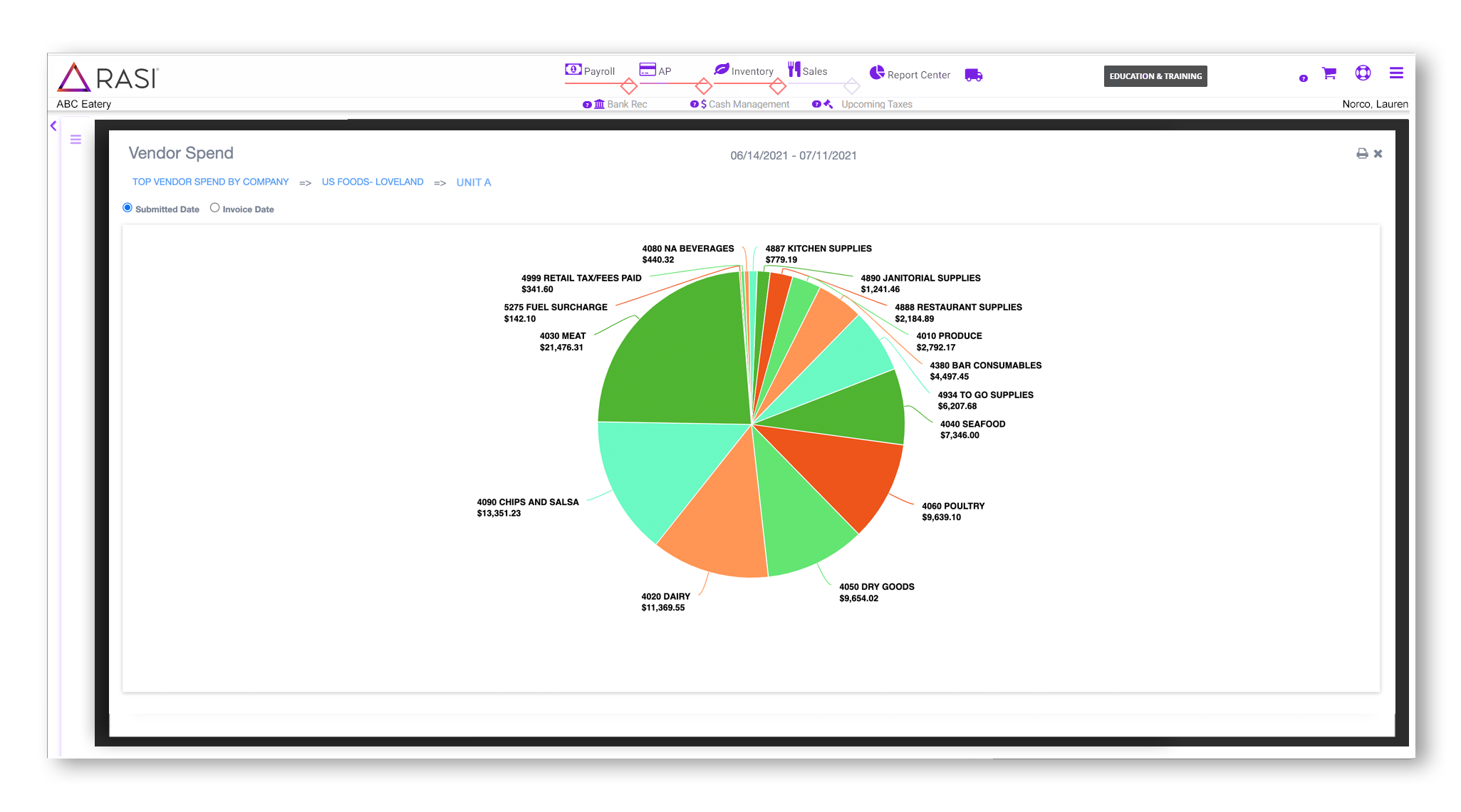
Task: Click Education & Training button
Action: click(1155, 76)
